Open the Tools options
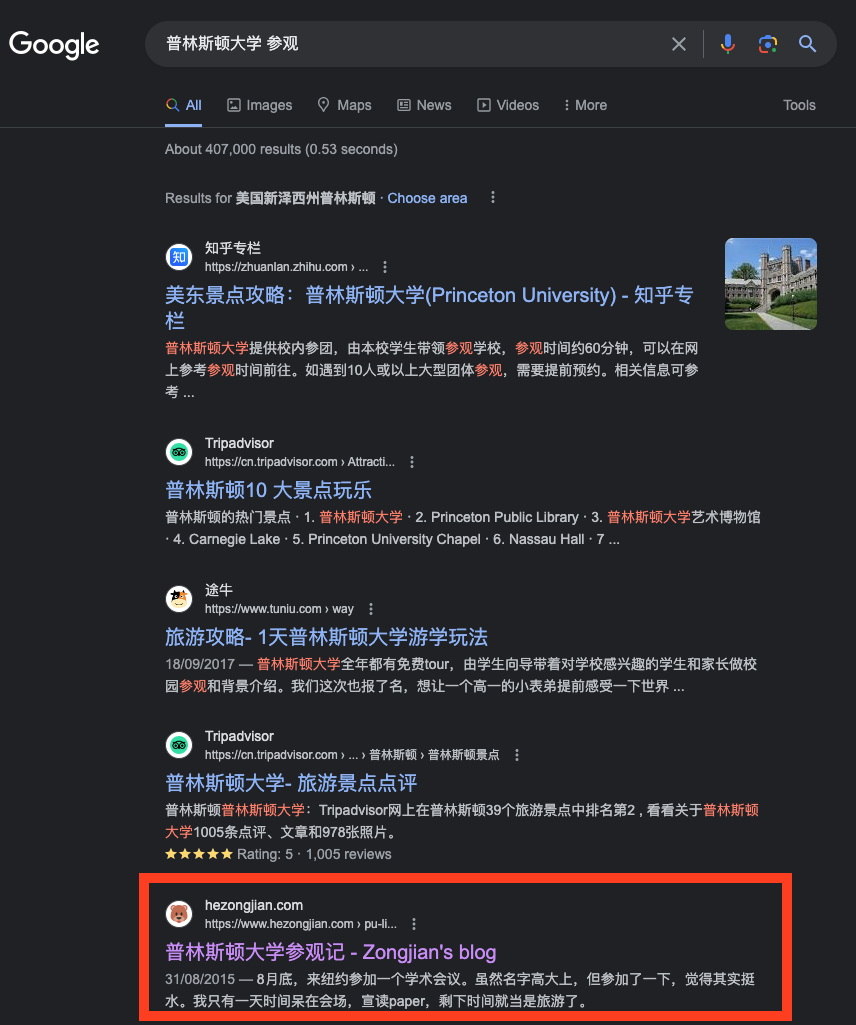856x1025 pixels. click(799, 105)
